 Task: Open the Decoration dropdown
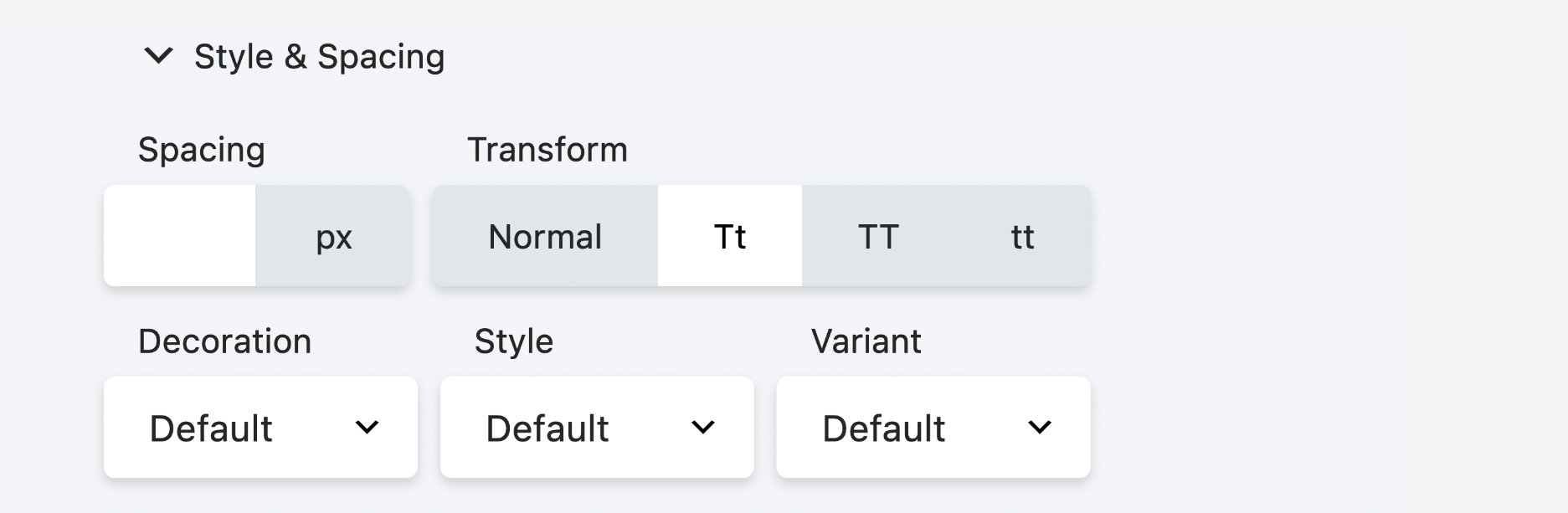click(260, 427)
